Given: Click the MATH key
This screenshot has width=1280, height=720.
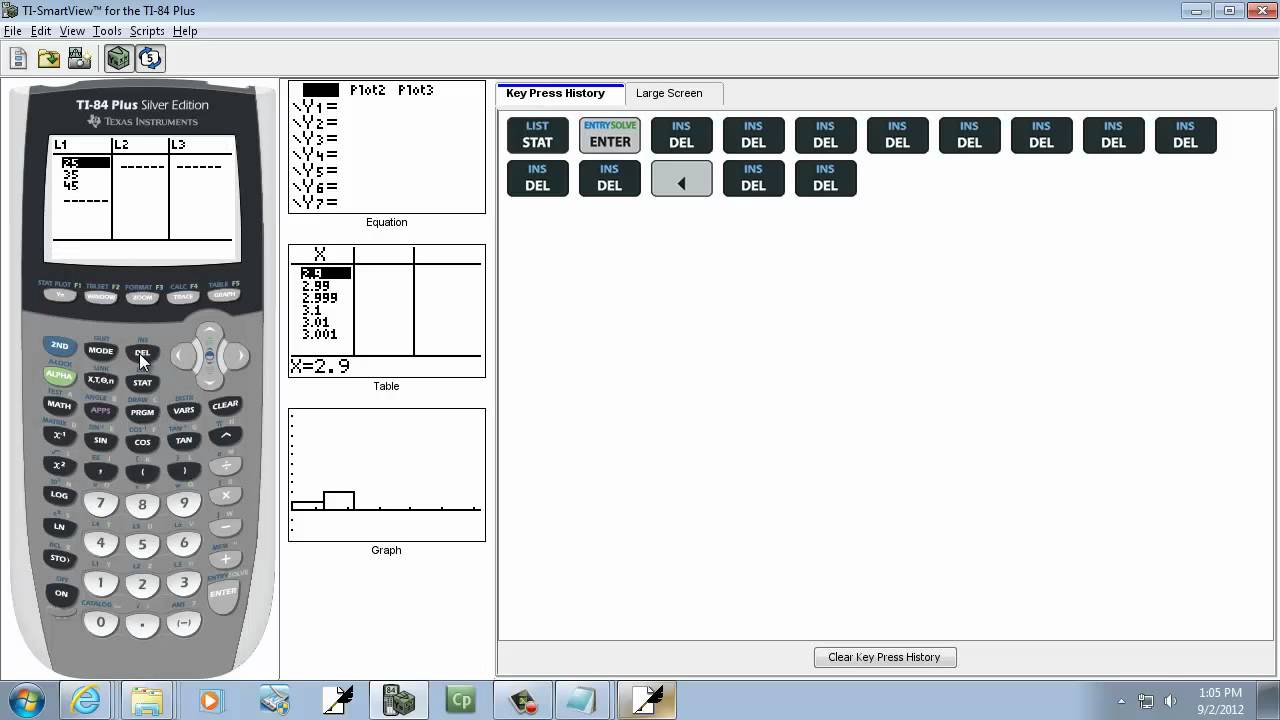Looking at the screenshot, I should tap(59, 405).
